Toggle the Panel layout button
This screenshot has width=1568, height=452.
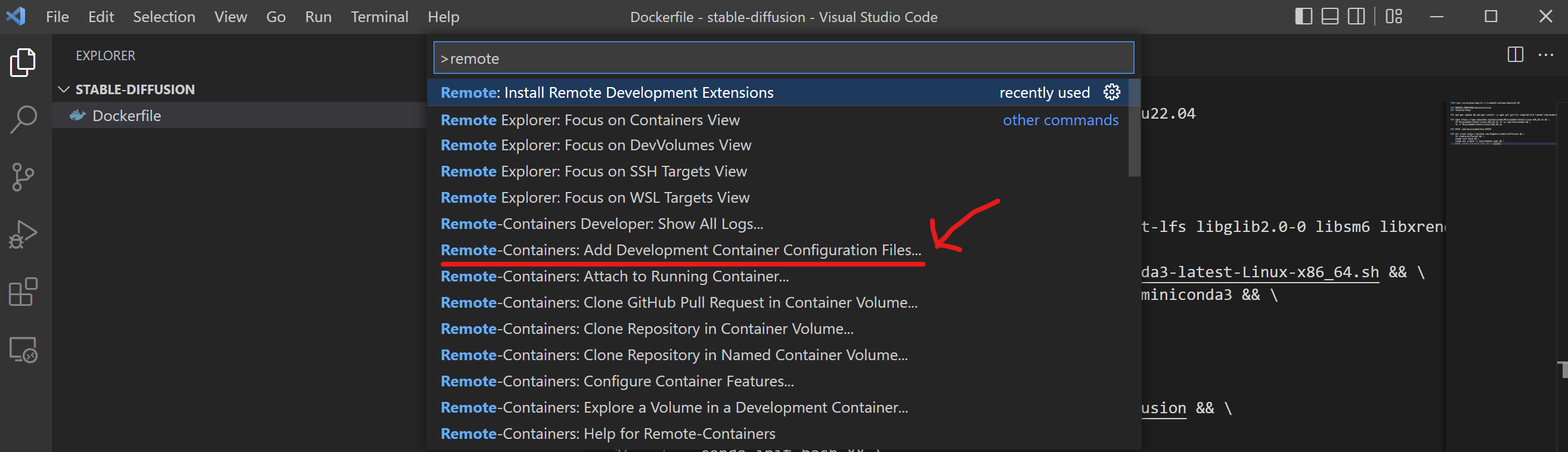coord(1330,17)
